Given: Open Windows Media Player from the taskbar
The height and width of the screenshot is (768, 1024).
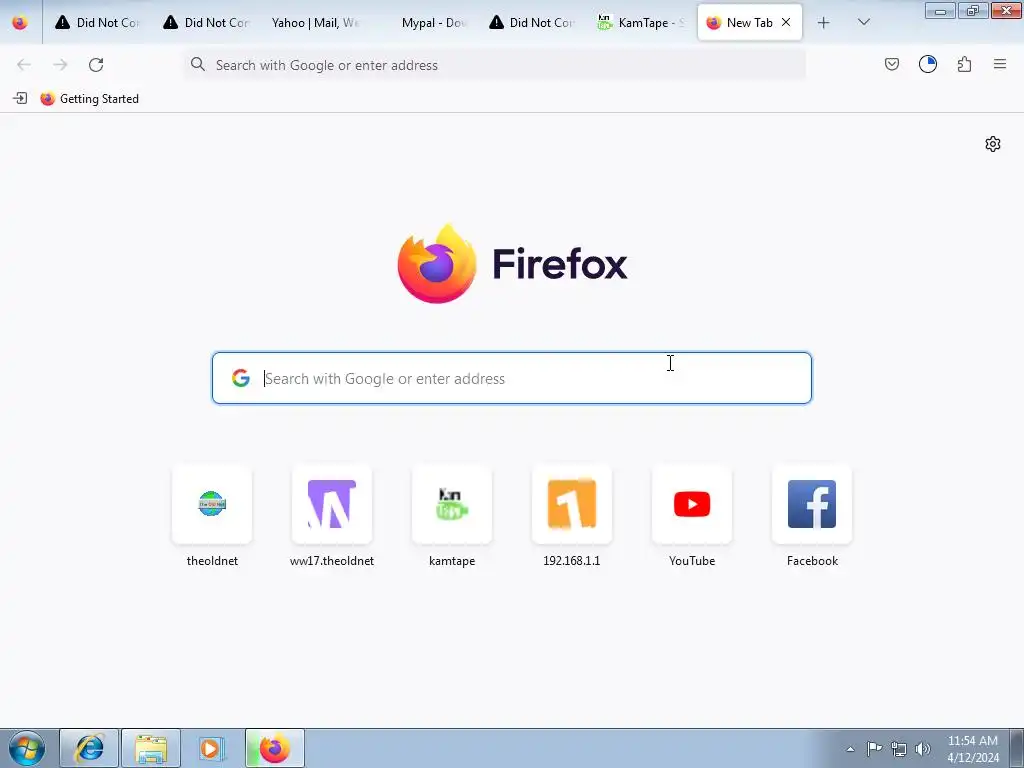Looking at the screenshot, I should click(x=212, y=748).
